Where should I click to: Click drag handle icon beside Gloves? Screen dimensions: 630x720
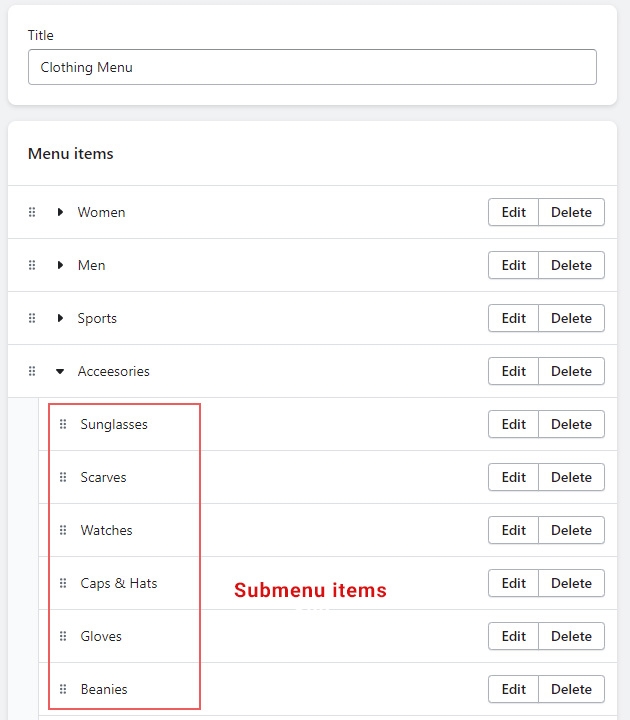(x=63, y=636)
